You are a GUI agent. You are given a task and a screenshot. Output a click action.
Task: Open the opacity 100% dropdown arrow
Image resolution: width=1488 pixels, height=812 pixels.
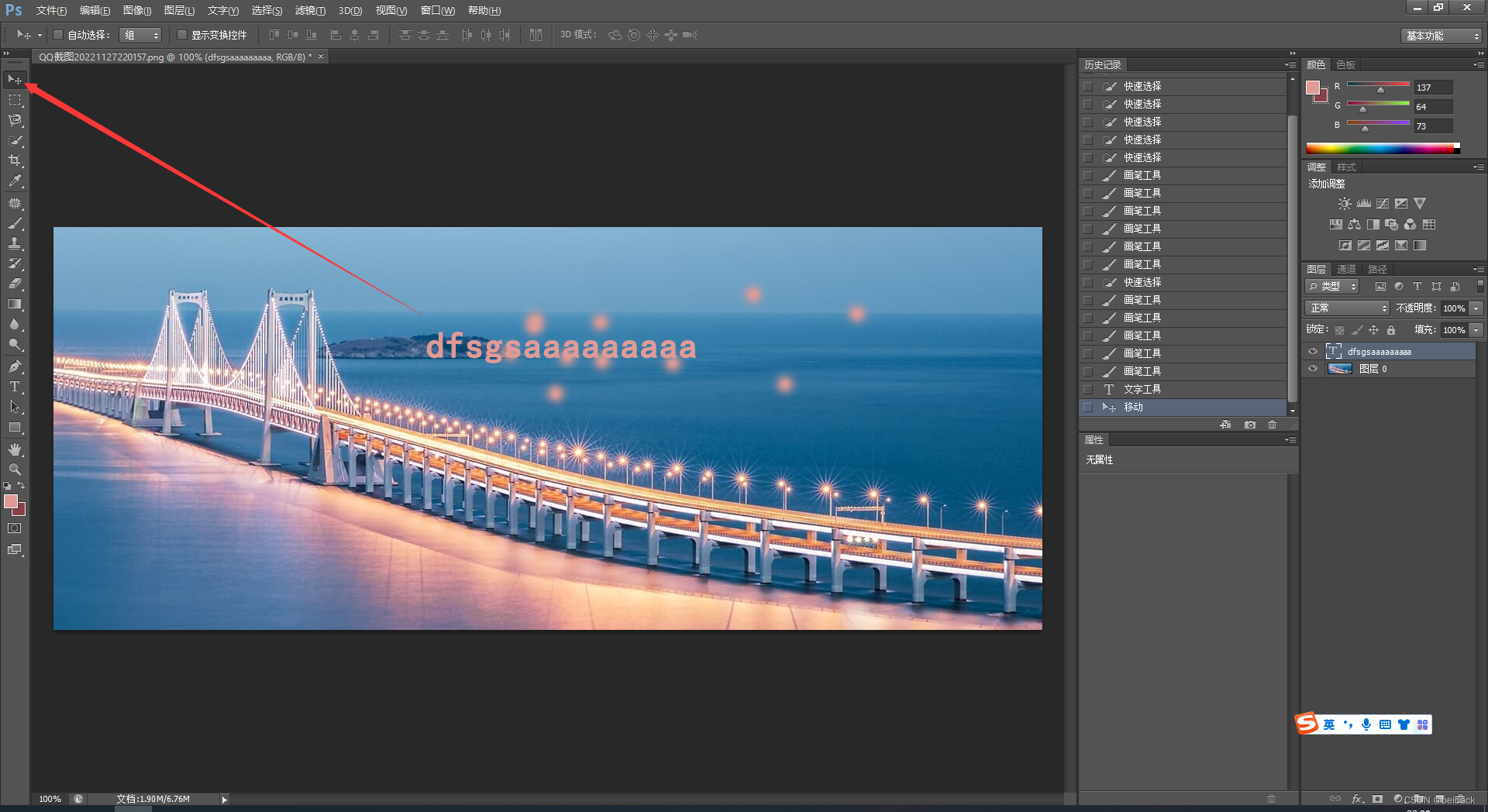click(1476, 308)
